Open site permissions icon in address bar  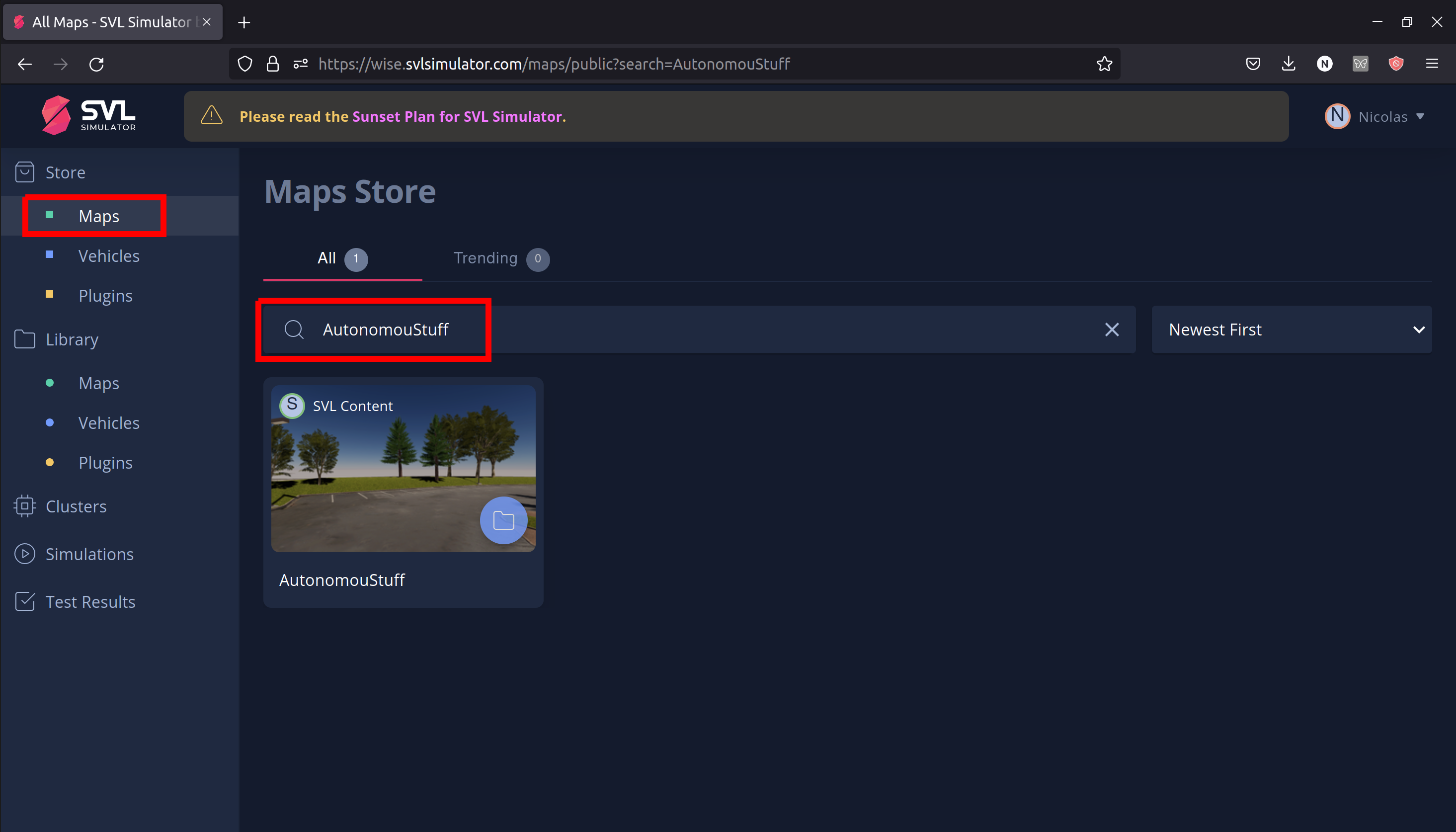click(301, 64)
